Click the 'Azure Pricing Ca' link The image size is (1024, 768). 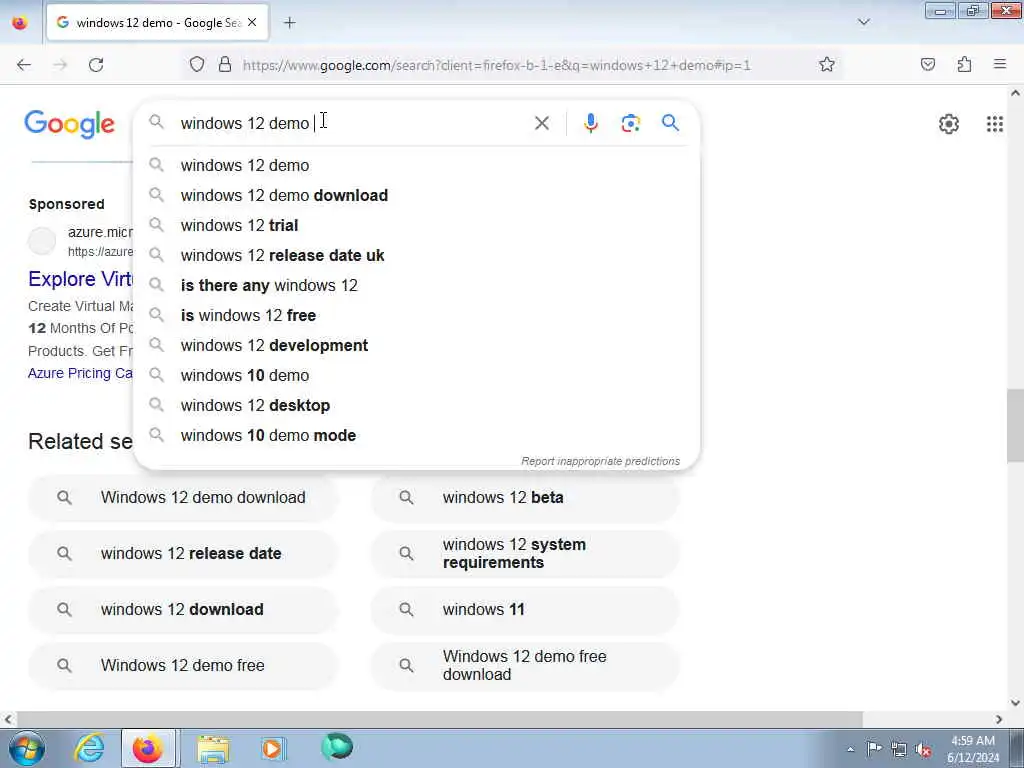pos(80,373)
